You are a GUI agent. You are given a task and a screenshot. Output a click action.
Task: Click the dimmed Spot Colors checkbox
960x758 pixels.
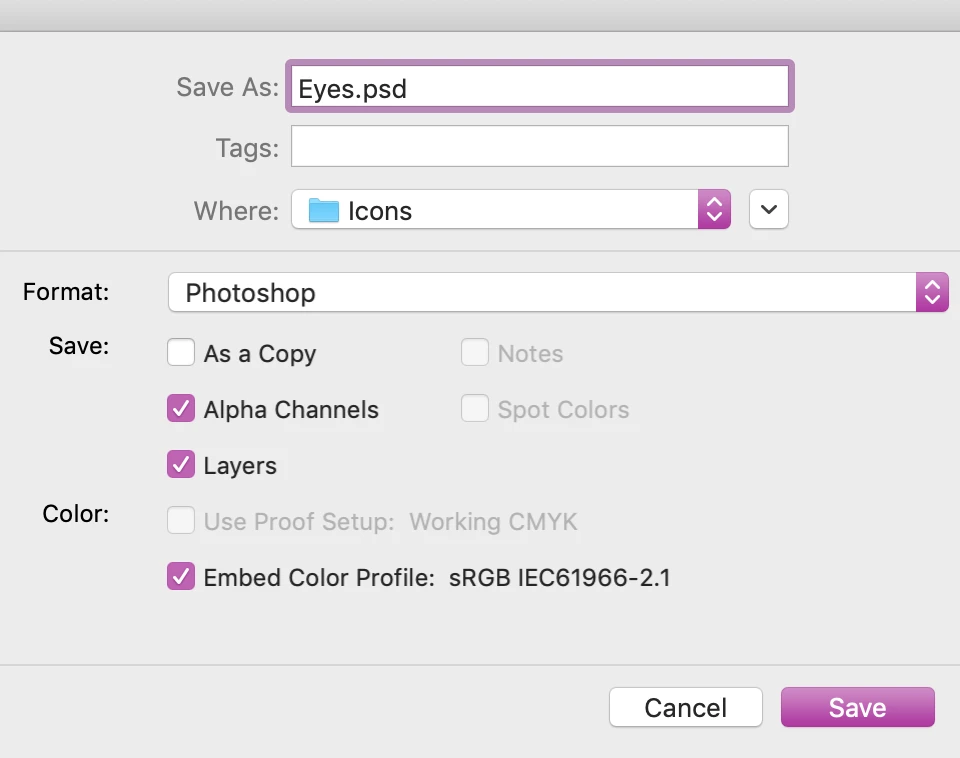coord(474,409)
